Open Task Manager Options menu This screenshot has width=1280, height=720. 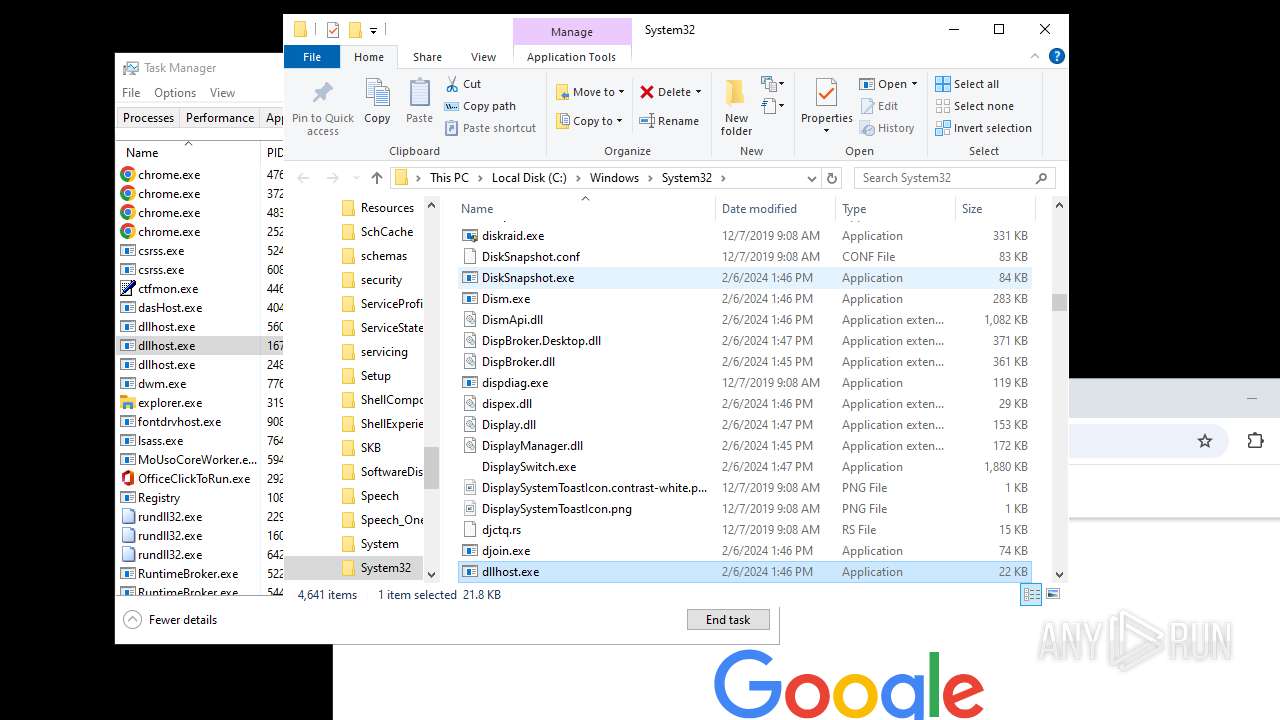click(x=175, y=93)
